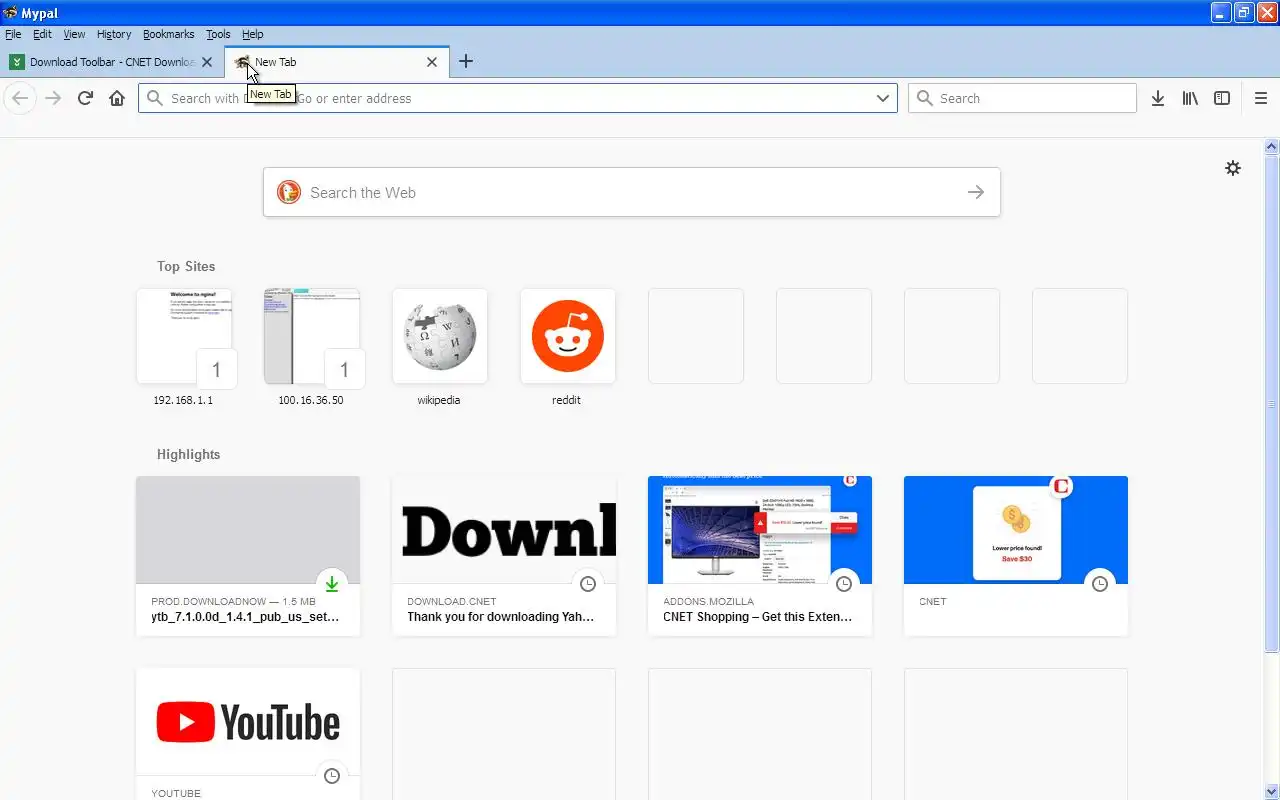Click the DuckDuckGo logo in search box
The image size is (1280, 800).
(289, 192)
